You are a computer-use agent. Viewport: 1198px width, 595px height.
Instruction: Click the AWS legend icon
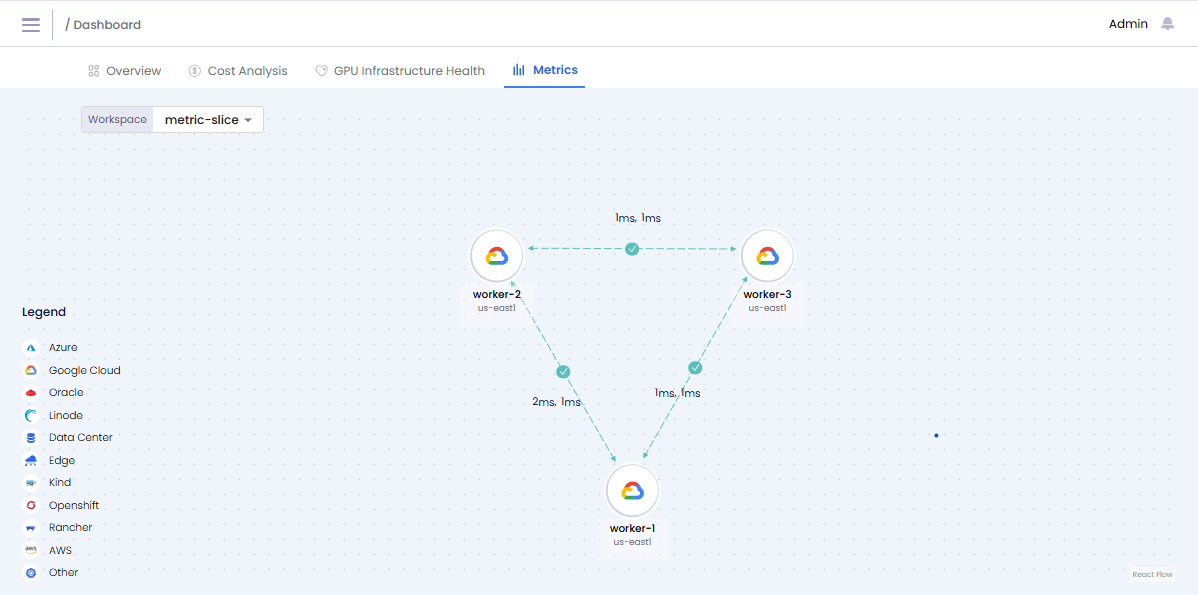(x=31, y=550)
